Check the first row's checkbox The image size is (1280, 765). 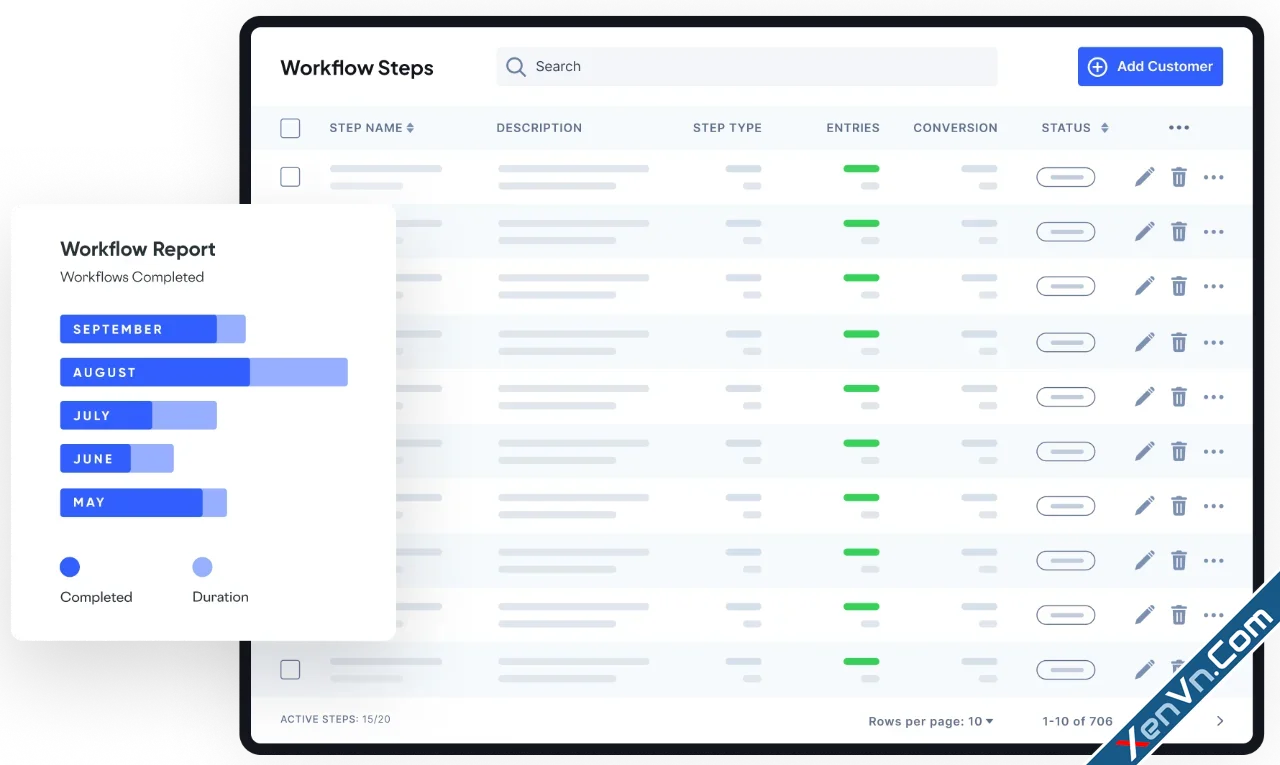click(290, 177)
